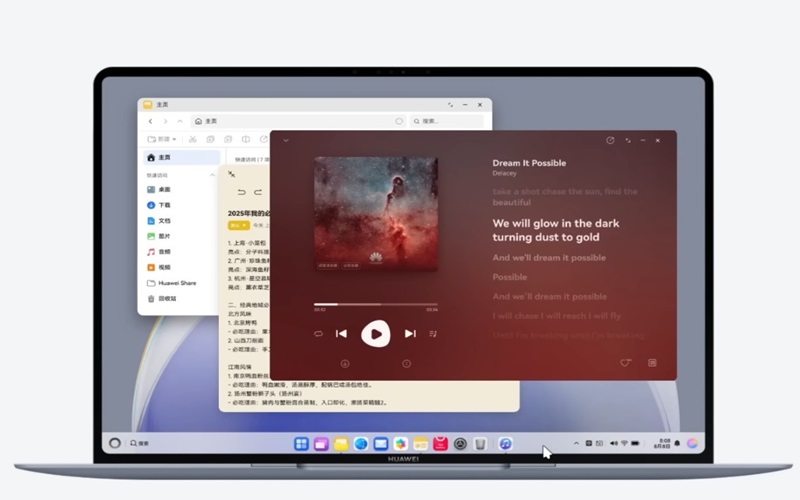Click the copy icon in file manager toolbar
Viewport: 800px width, 500px height.
click(210, 139)
